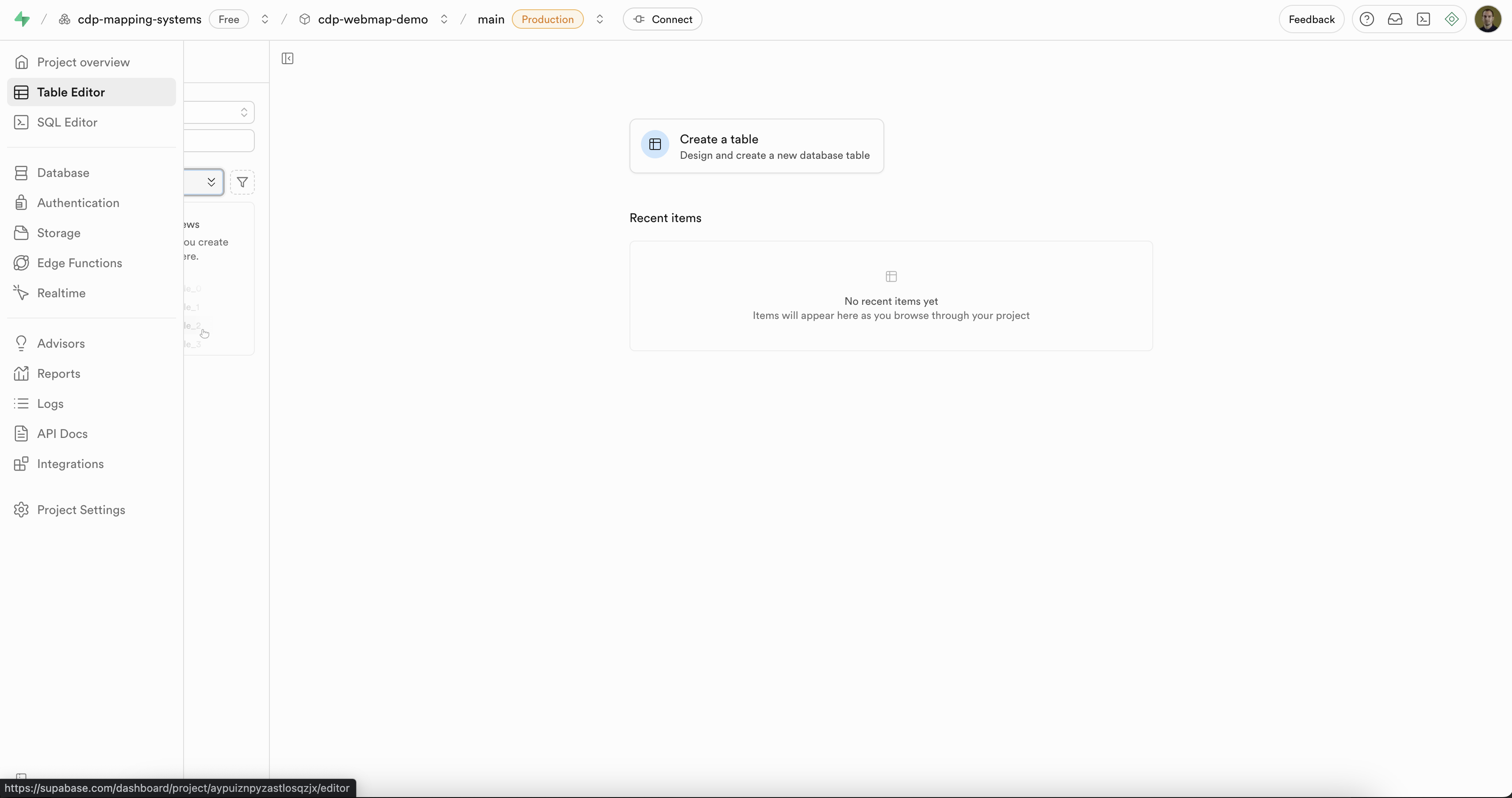Open the schema selector dropdown
The height and width of the screenshot is (798, 1512).
pyautogui.click(x=219, y=112)
